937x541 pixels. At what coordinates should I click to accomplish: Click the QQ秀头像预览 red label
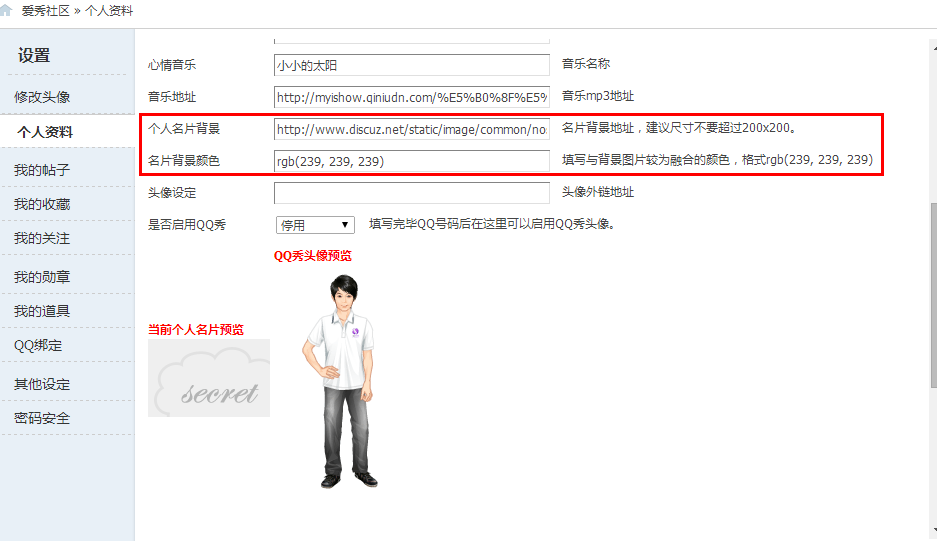coord(313,255)
